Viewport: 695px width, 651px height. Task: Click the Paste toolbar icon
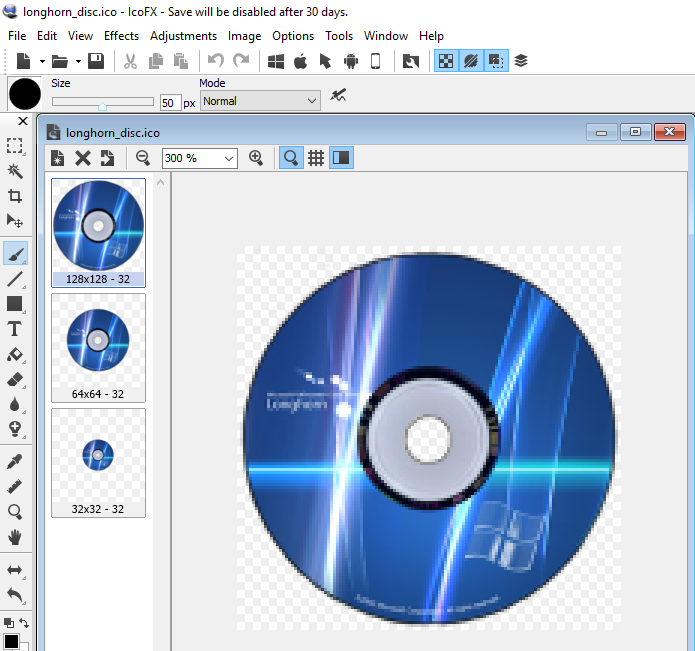coord(181,61)
